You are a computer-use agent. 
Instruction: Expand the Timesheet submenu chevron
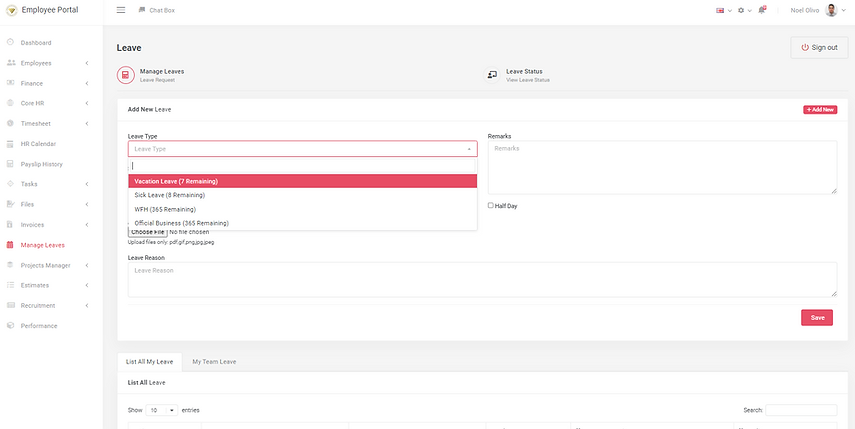(87, 124)
